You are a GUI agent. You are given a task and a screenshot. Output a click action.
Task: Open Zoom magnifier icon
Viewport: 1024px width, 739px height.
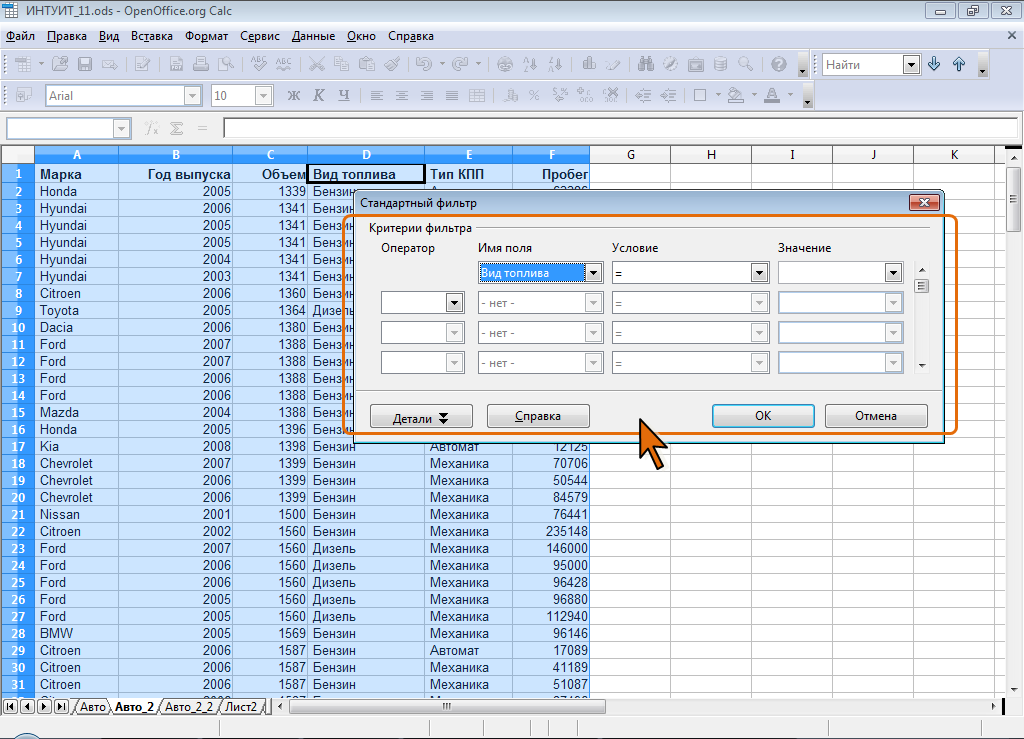coord(745,64)
